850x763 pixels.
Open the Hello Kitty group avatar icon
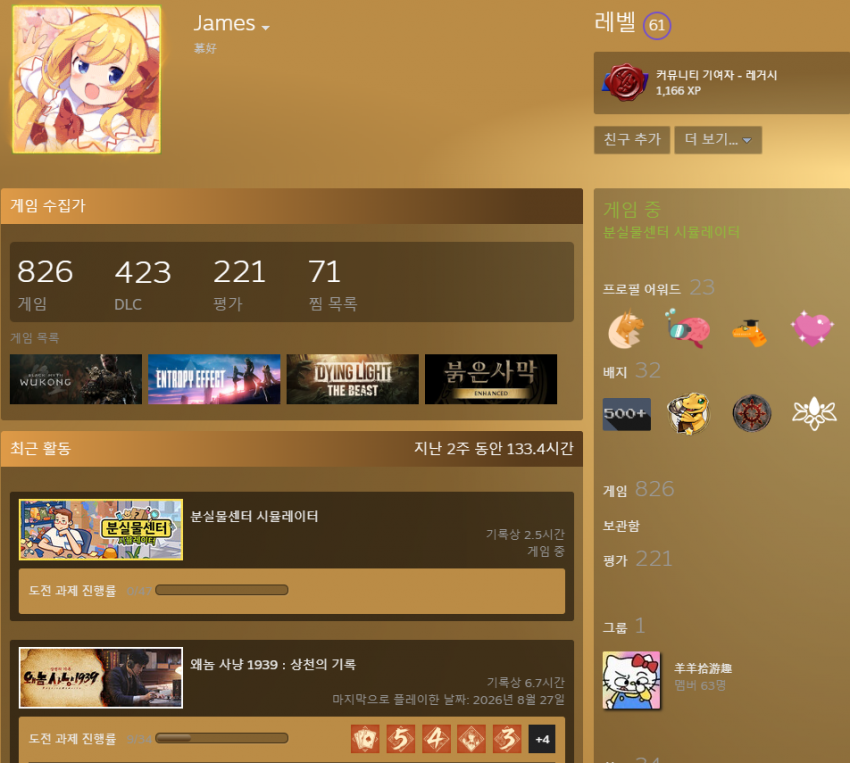tap(632, 681)
